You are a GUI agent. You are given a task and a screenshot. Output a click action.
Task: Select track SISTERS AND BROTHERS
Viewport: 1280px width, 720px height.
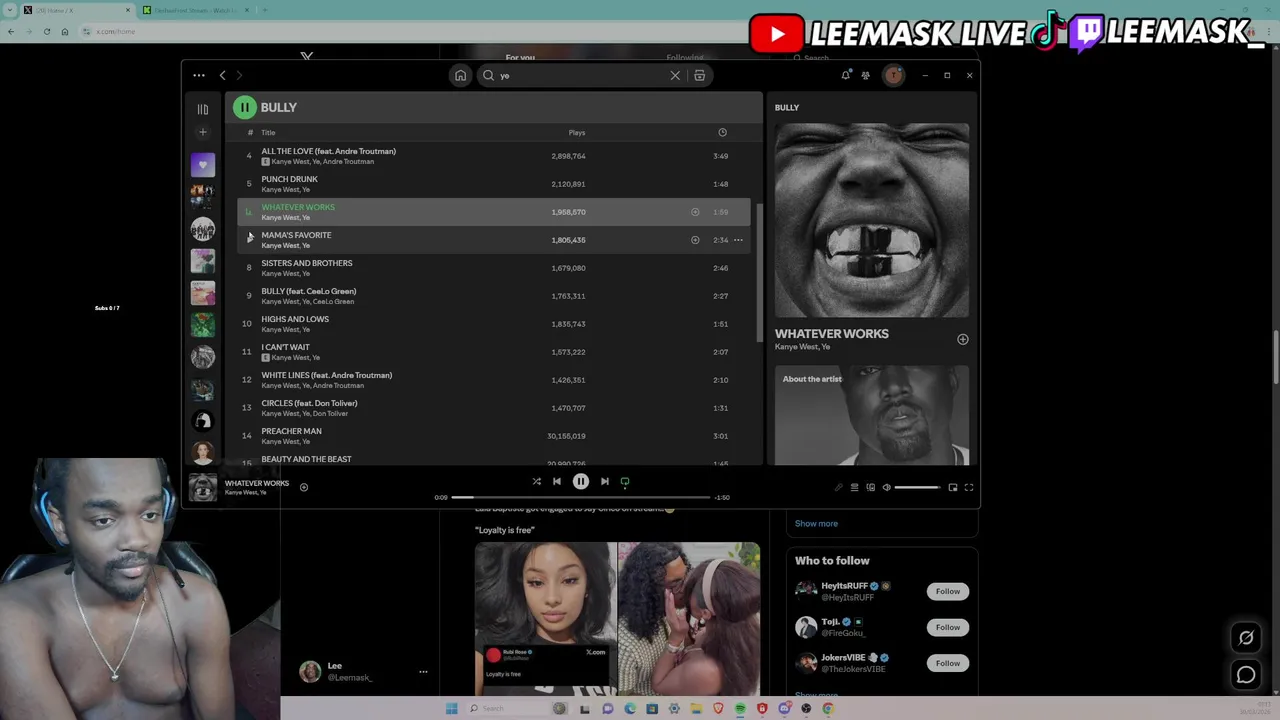[x=494, y=268]
